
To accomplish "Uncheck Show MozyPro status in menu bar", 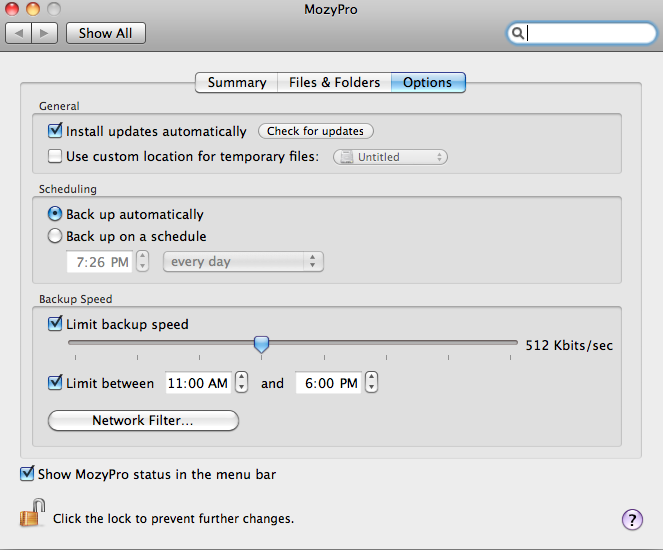I will tap(27, 474).
